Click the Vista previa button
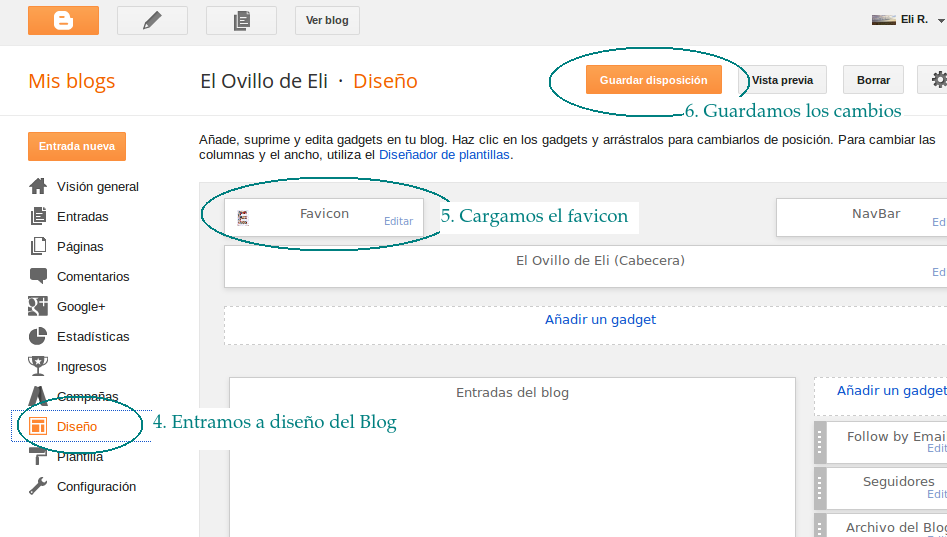Screen dimensions: 947x537 782,80
